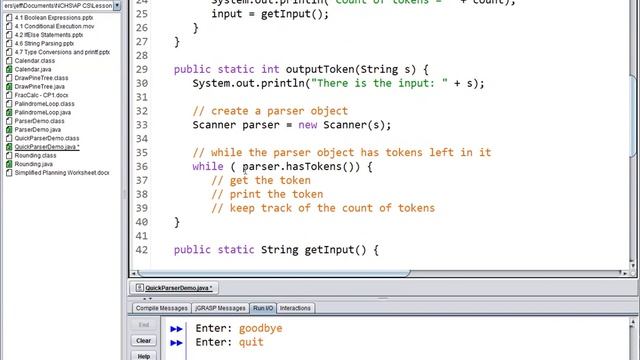
Task: Select 4.1 Conditional Execution.mov file
Action: click(54, 26)
